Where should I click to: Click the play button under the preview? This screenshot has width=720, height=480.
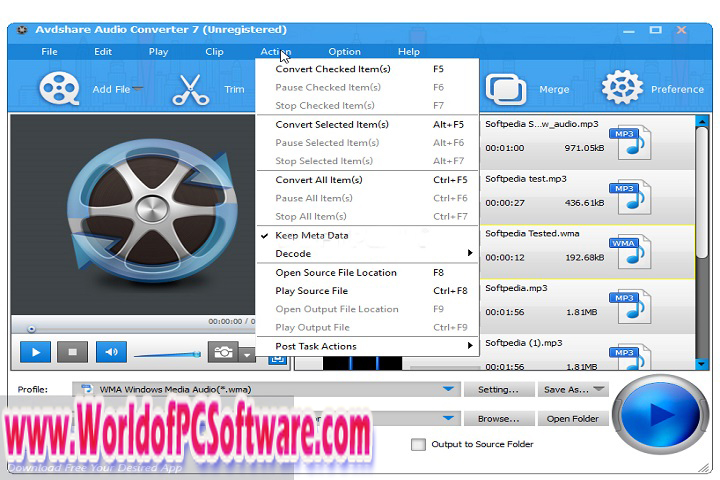click(x=35, y=352)
